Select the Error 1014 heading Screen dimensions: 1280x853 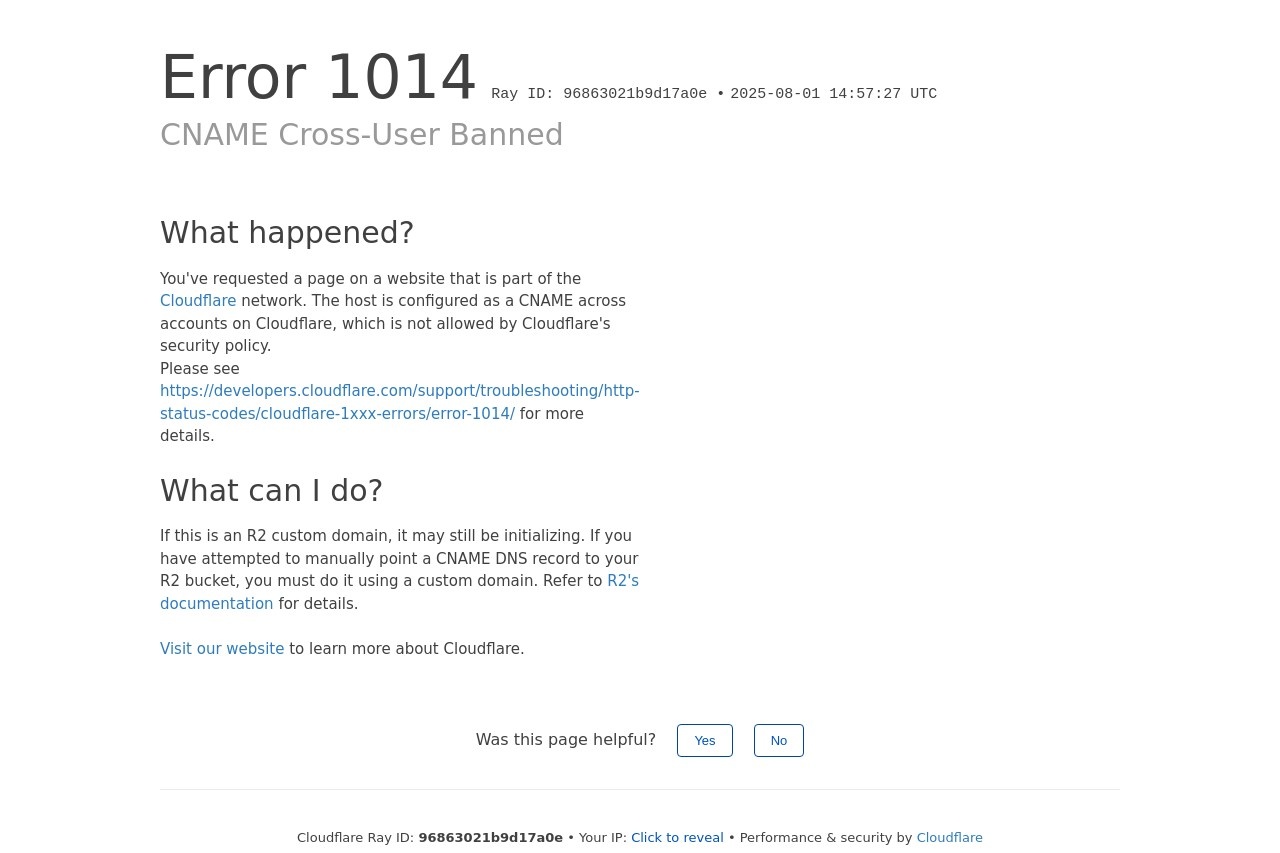318,77
